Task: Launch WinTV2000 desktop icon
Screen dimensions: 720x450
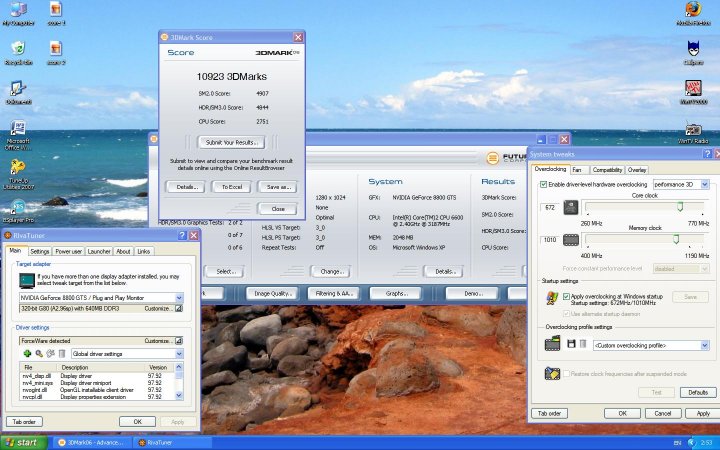Action: pyautogui.click(x=693, y=92)
